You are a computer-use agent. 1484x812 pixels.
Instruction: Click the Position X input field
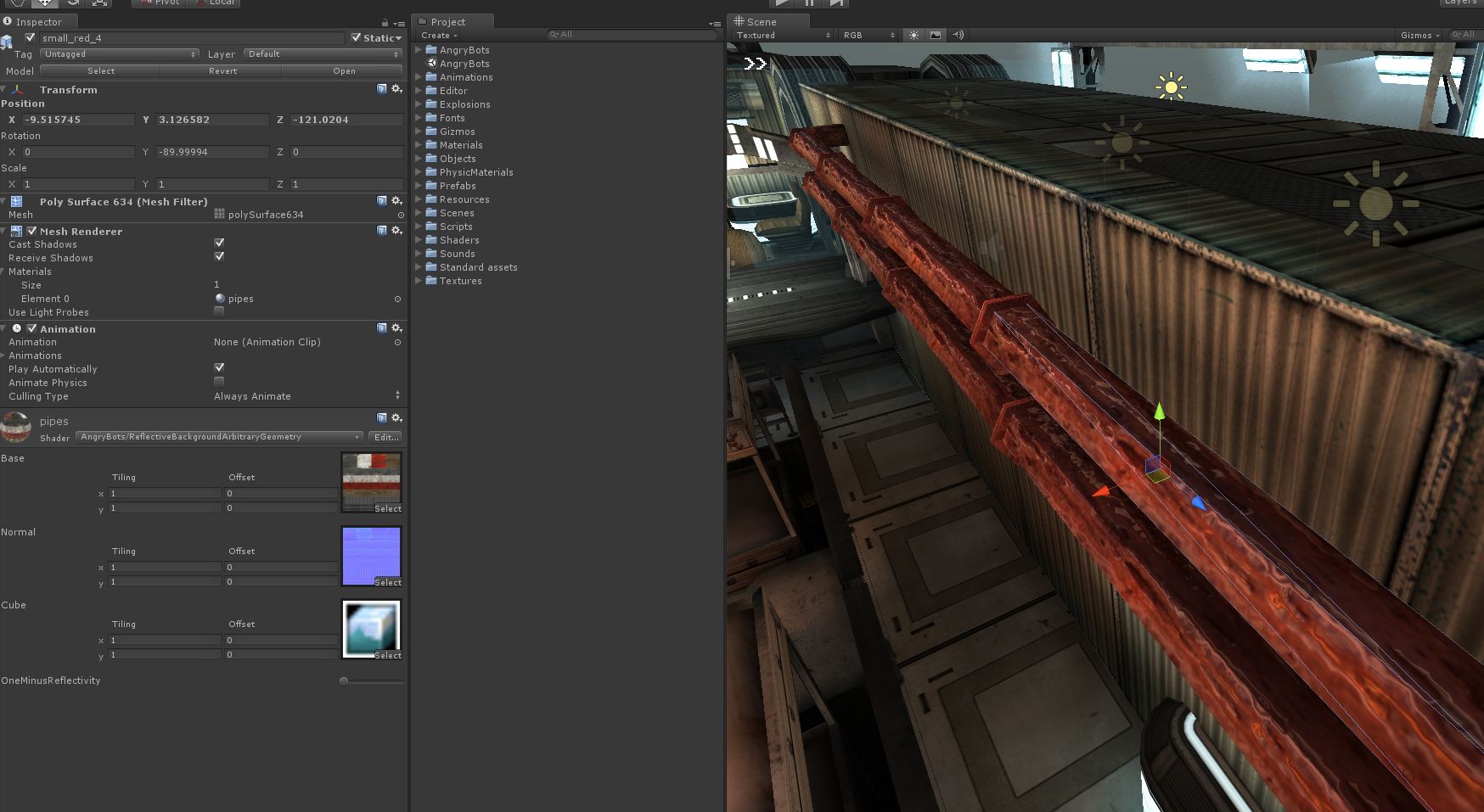tap(78, 120)
